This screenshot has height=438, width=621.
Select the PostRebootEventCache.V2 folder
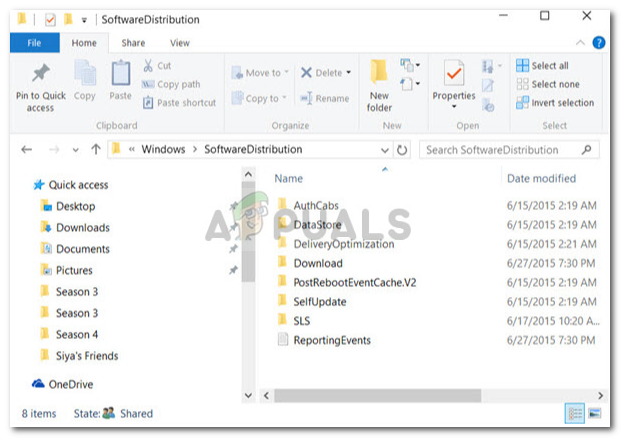click(354, 282)
